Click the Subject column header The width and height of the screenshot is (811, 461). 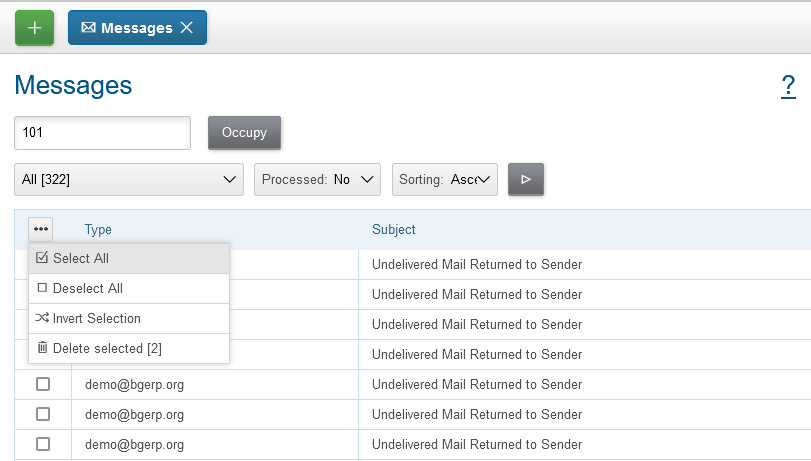point(393,229)
